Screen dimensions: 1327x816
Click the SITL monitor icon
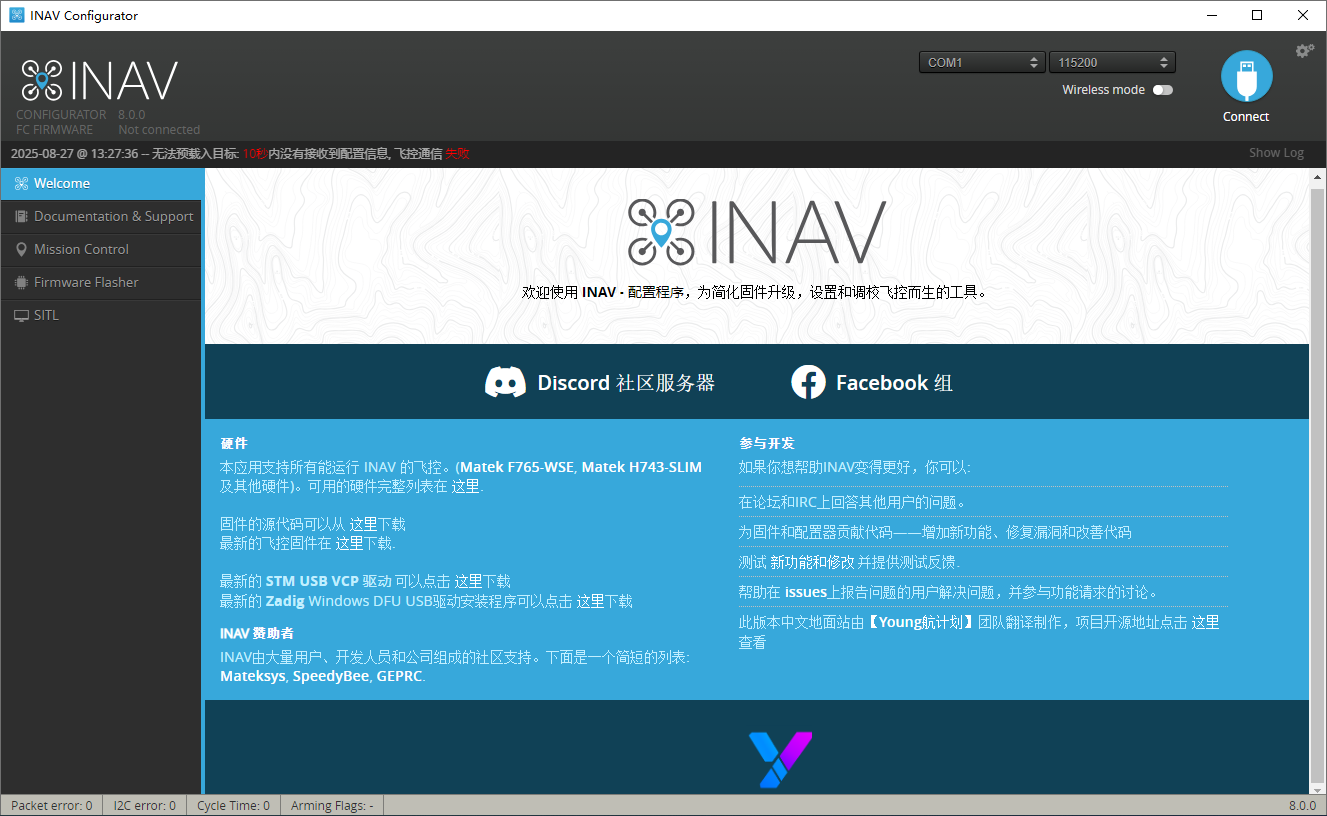pos(21,315)
